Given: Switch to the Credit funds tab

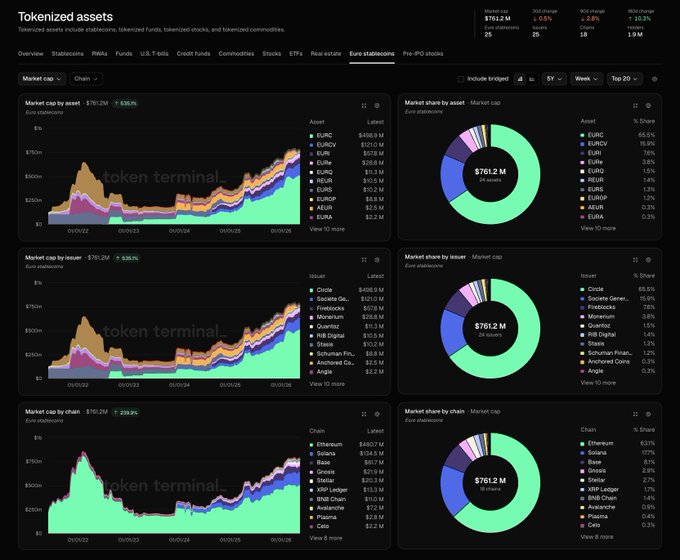Looking at the screenshot, I should click(193, 54).
